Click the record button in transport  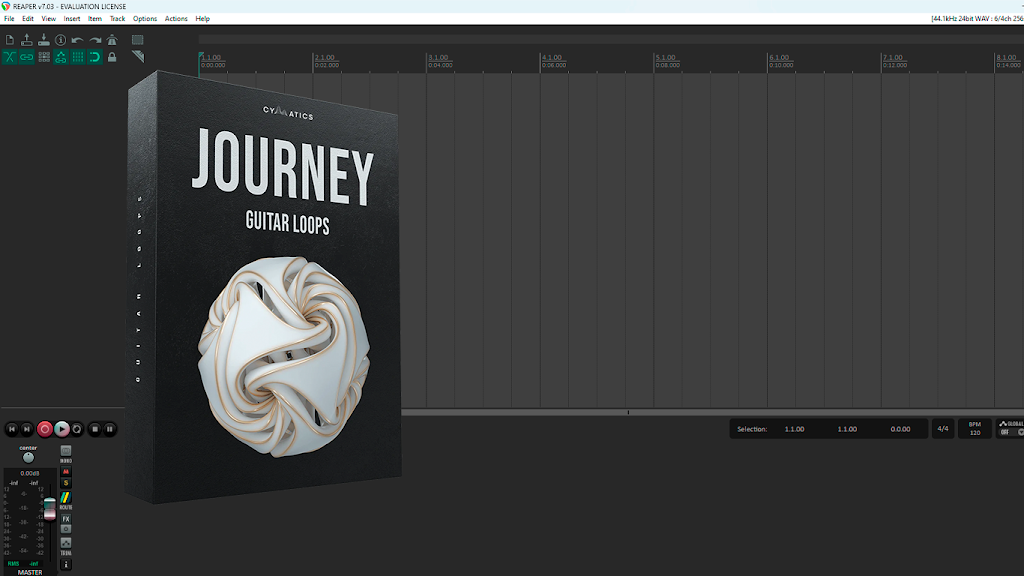point(44,429)
